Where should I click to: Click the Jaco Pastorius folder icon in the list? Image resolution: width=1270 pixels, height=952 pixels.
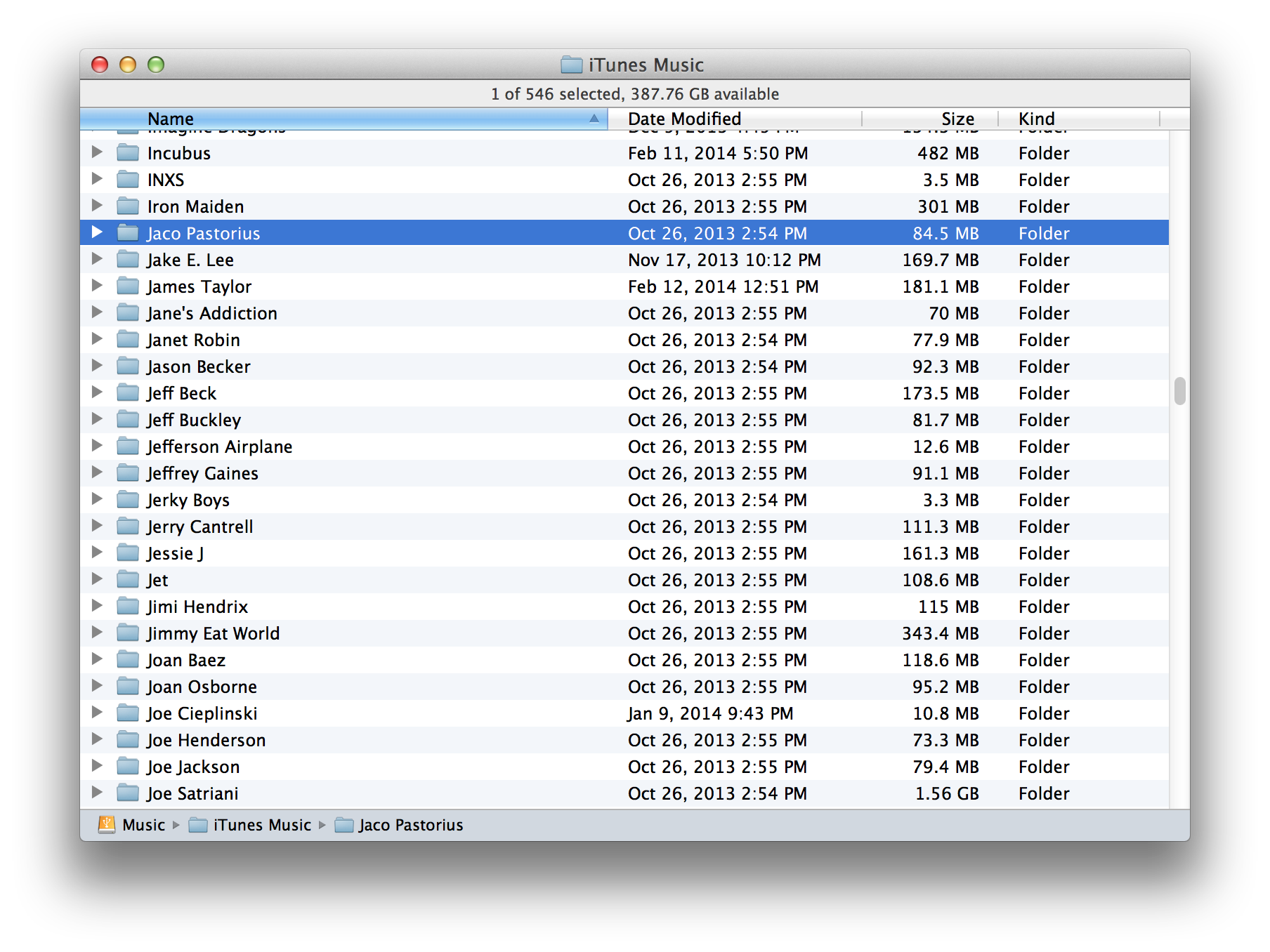pyautogui.click(x=128, y=232)
